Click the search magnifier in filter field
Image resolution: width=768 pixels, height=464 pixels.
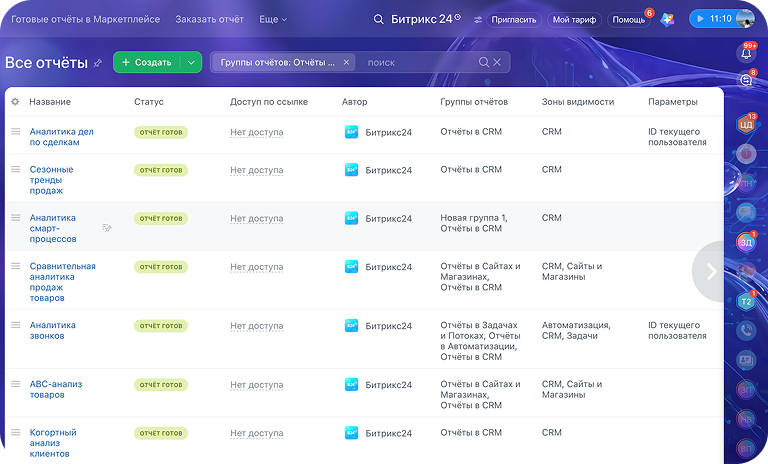(x=483, y=62)
